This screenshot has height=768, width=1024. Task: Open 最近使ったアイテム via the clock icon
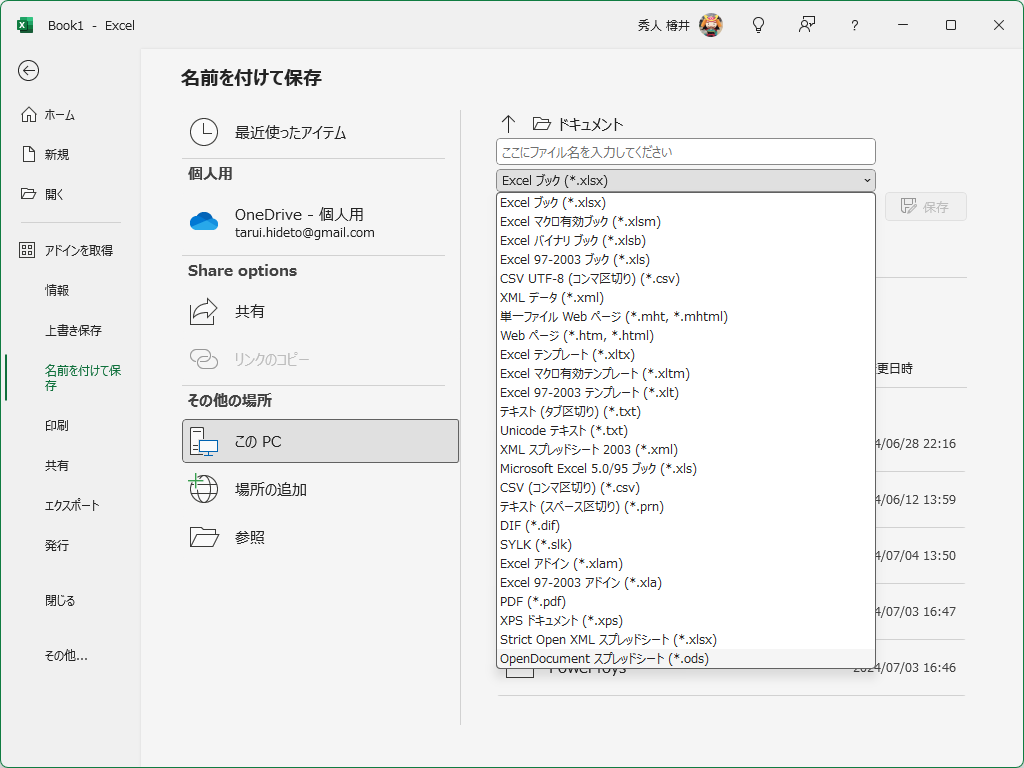pos(203,131)
